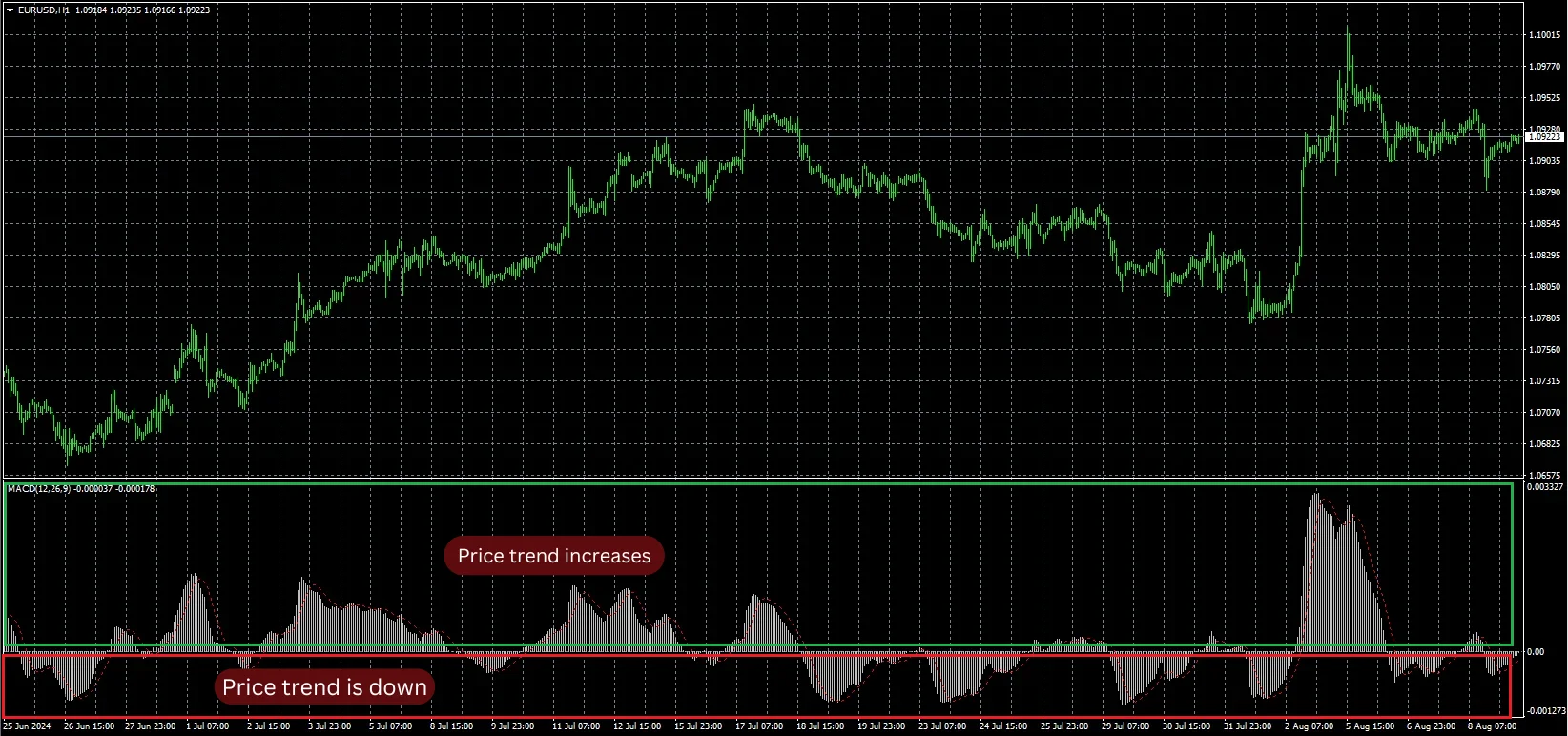This screenshot has height=736, width=1568.
Task: Click the 24 Jul 15:00 time label
Action: coord(1003,726)
